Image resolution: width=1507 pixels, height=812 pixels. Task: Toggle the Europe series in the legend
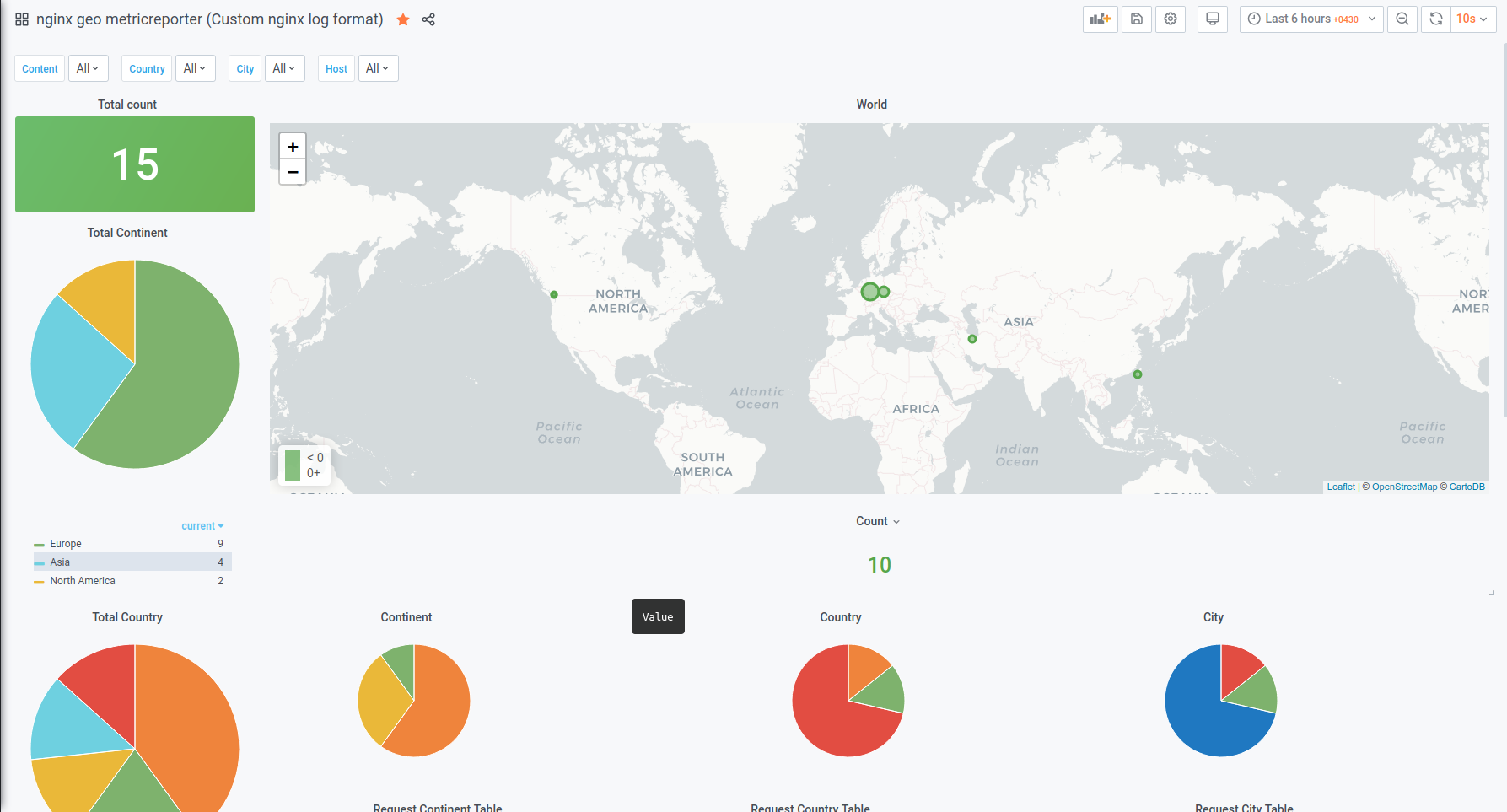[66, 544]
